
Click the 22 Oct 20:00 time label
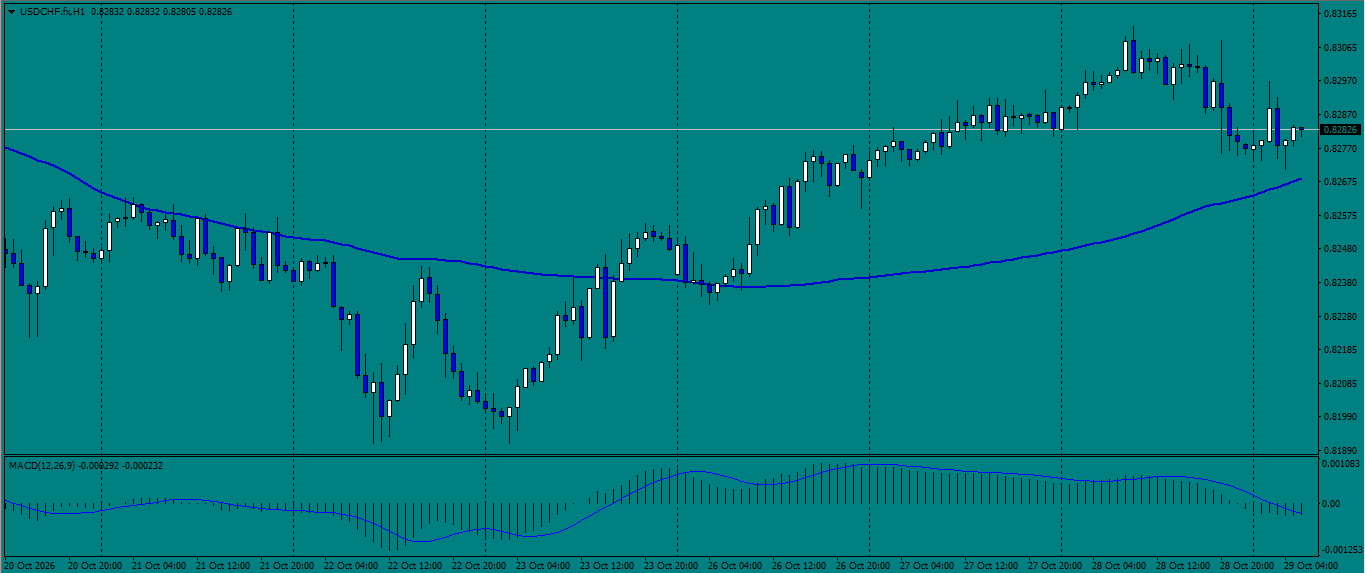(x=479, y=565)
